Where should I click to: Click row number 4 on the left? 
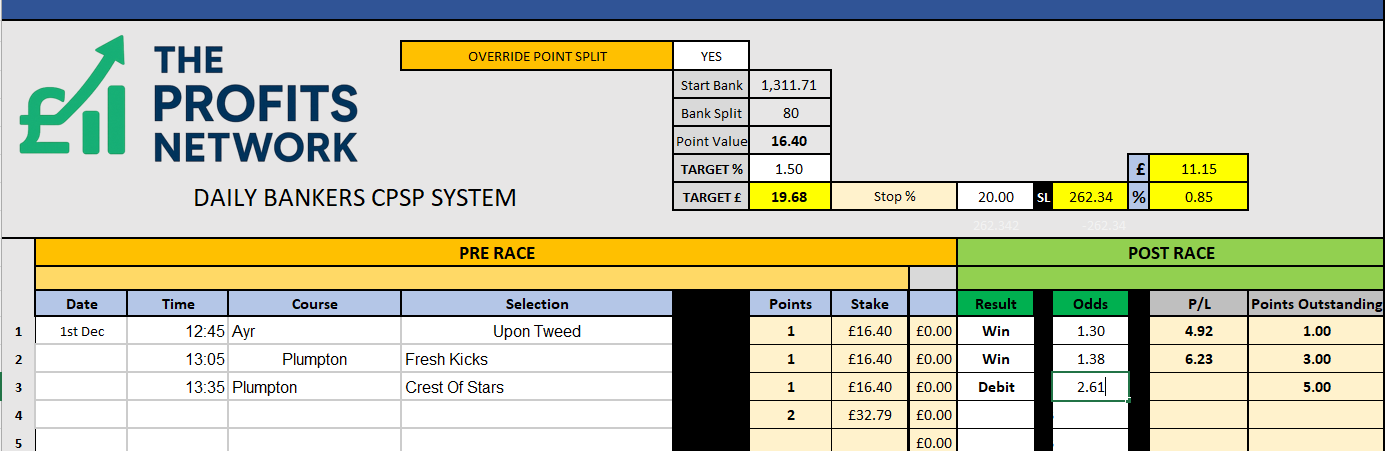(x=16, y=415)
